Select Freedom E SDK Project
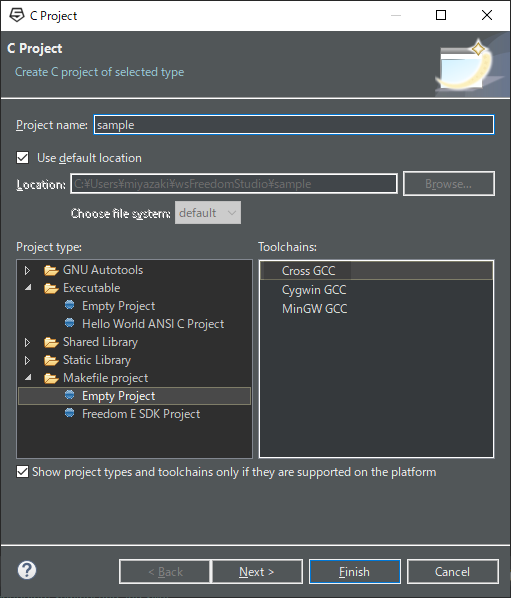The image size is (511, 598). pos(141,414)
